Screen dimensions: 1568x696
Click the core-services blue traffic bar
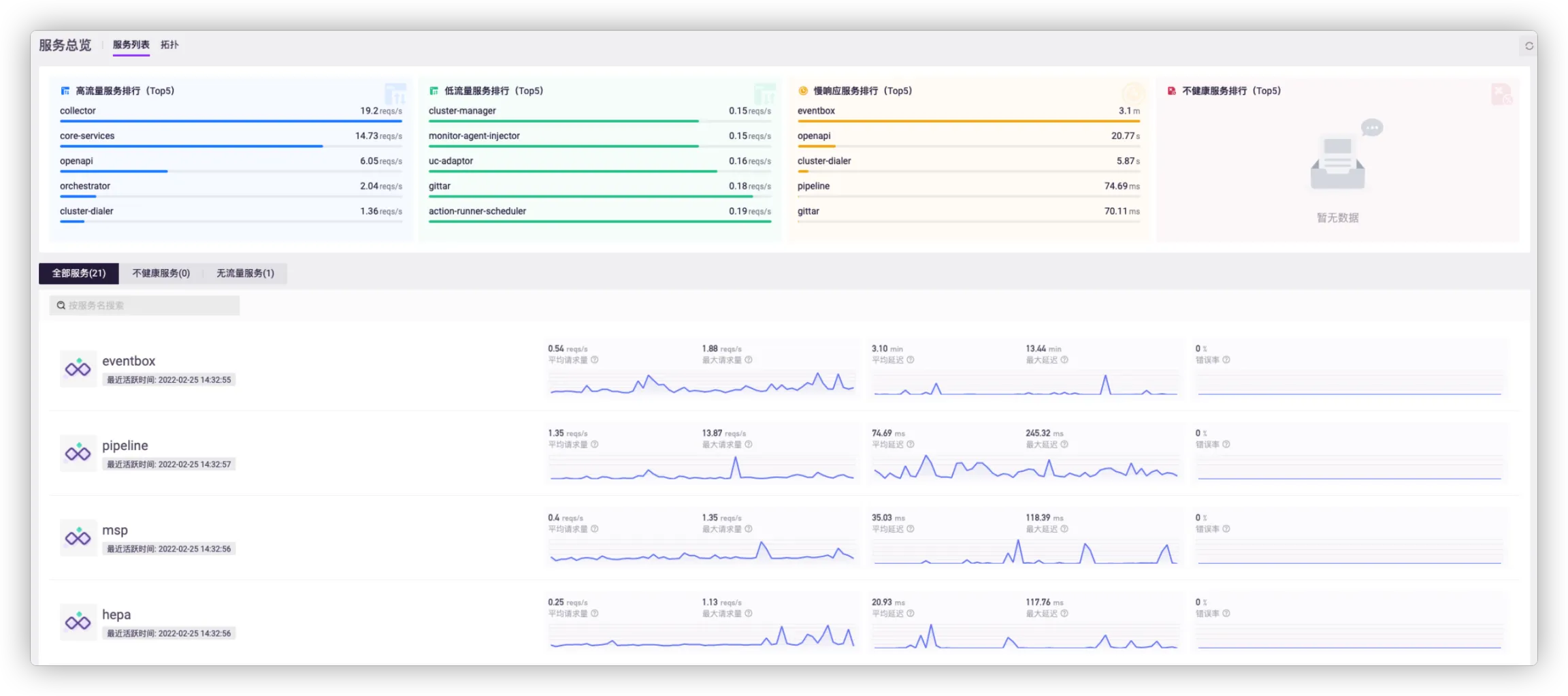[191, 146]
